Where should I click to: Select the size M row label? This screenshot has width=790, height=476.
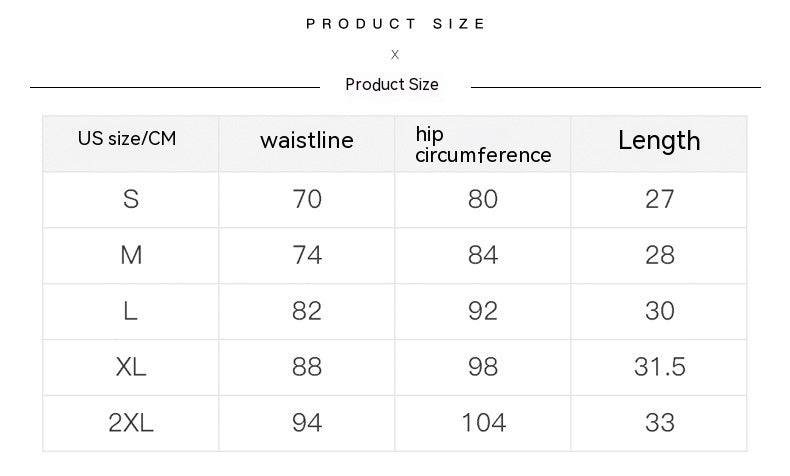(x=130, y=255)
